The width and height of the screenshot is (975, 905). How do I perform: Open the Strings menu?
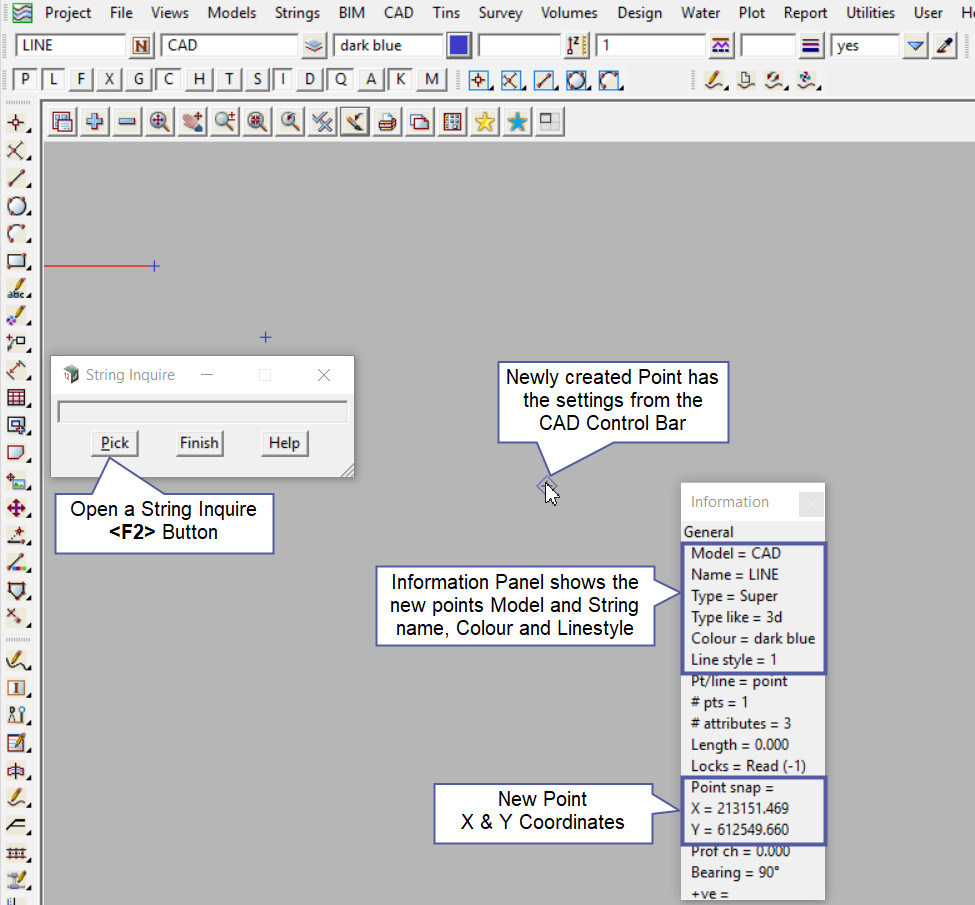point(297,13)
